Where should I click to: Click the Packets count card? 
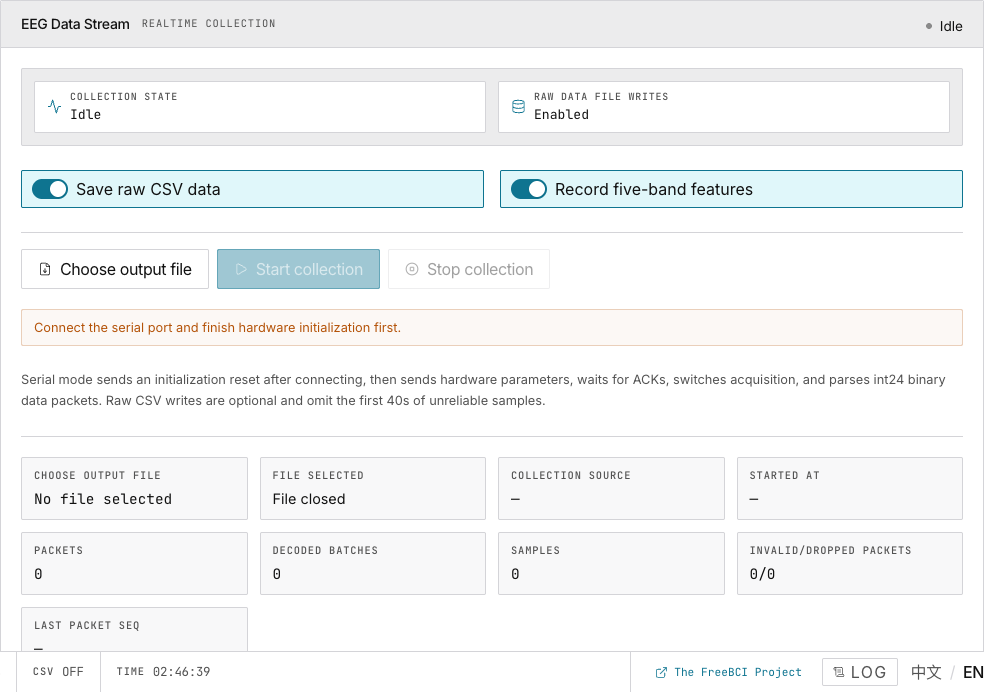click(x=134, y=563)
